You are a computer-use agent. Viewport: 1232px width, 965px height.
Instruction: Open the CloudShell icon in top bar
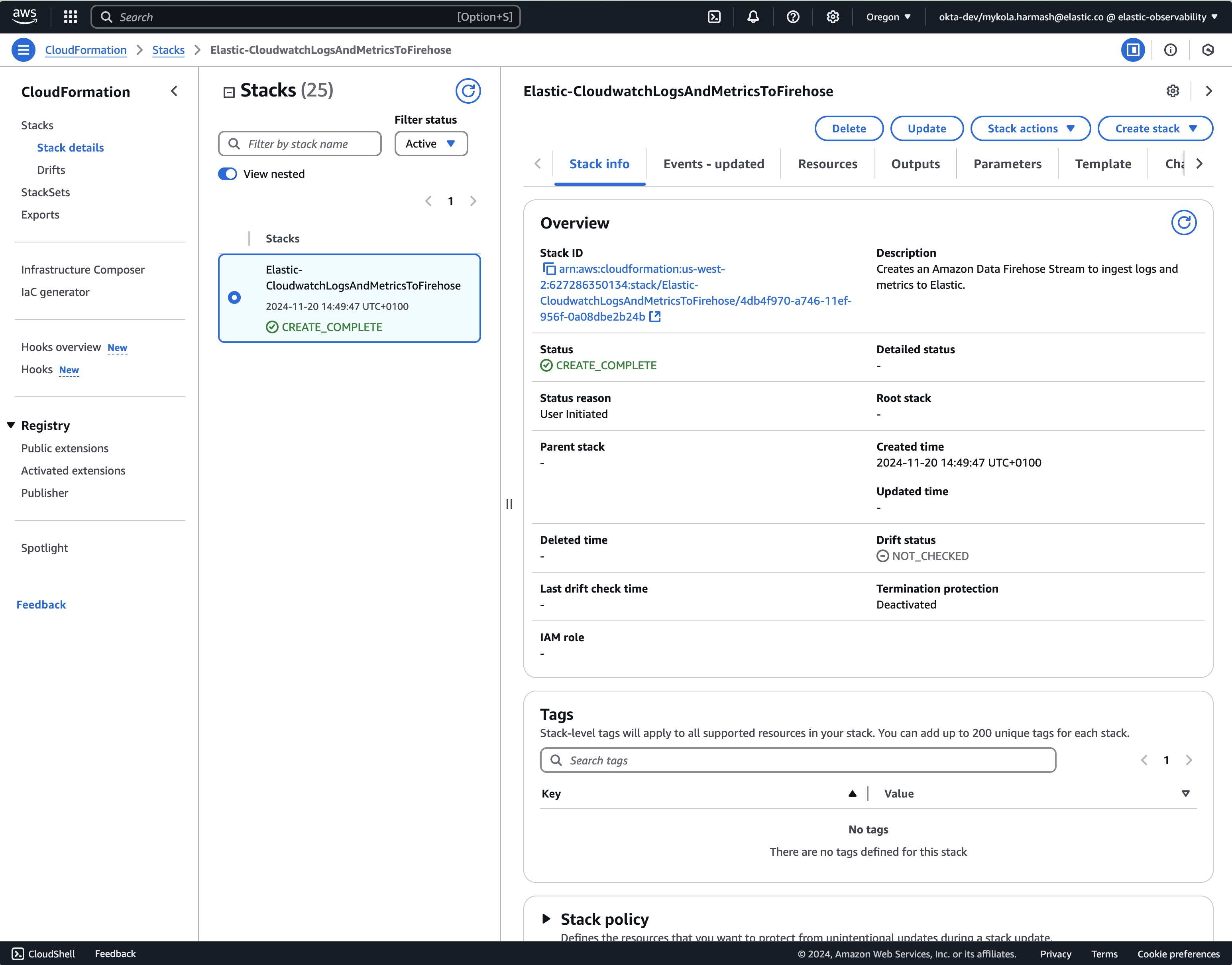(714, 17)
